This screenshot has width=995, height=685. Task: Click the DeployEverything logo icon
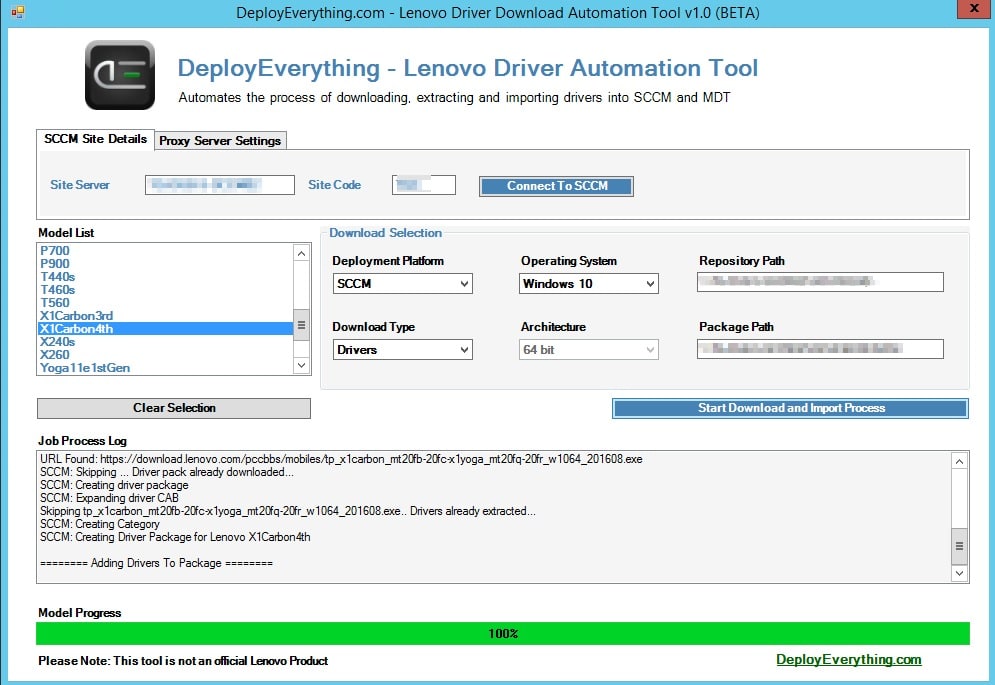pos(120,75)
